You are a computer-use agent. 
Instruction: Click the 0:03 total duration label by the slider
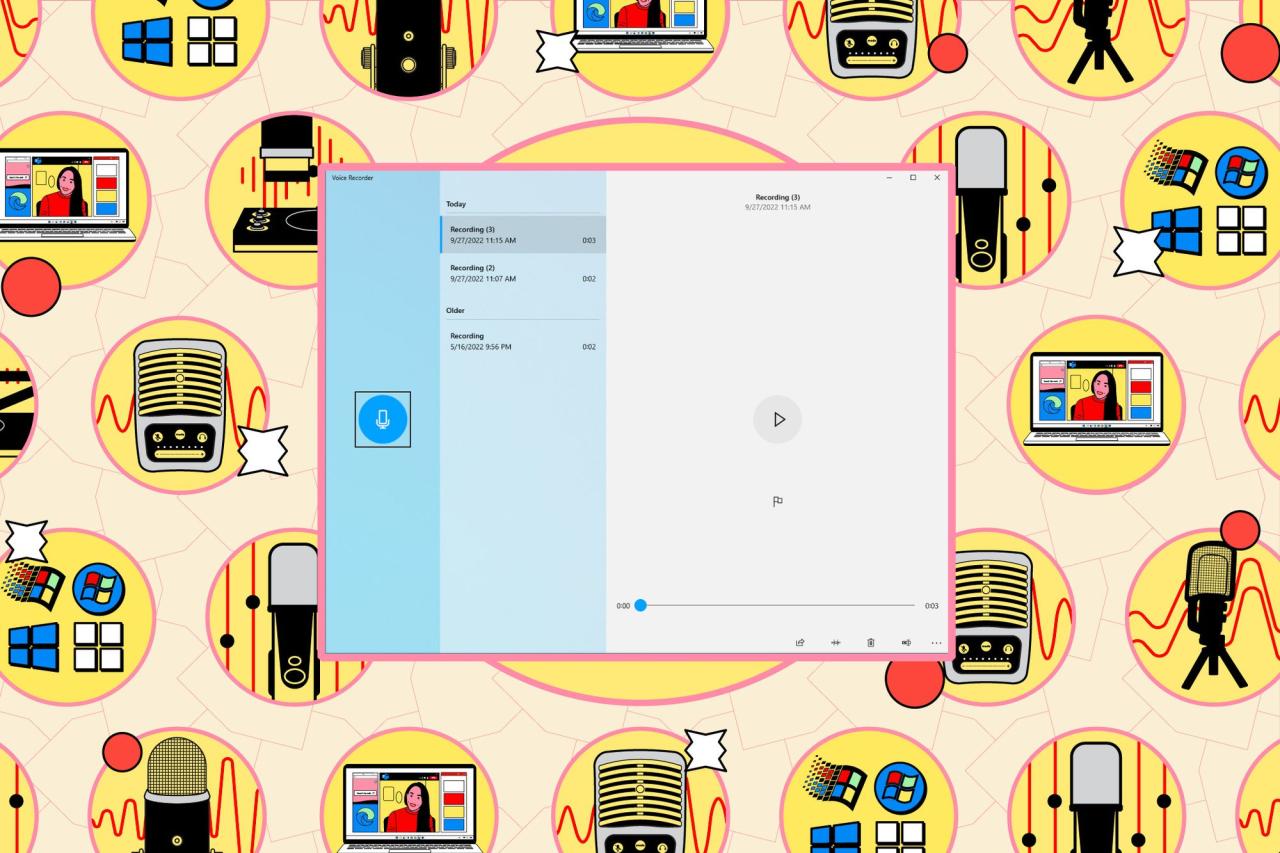coord(931,606)
